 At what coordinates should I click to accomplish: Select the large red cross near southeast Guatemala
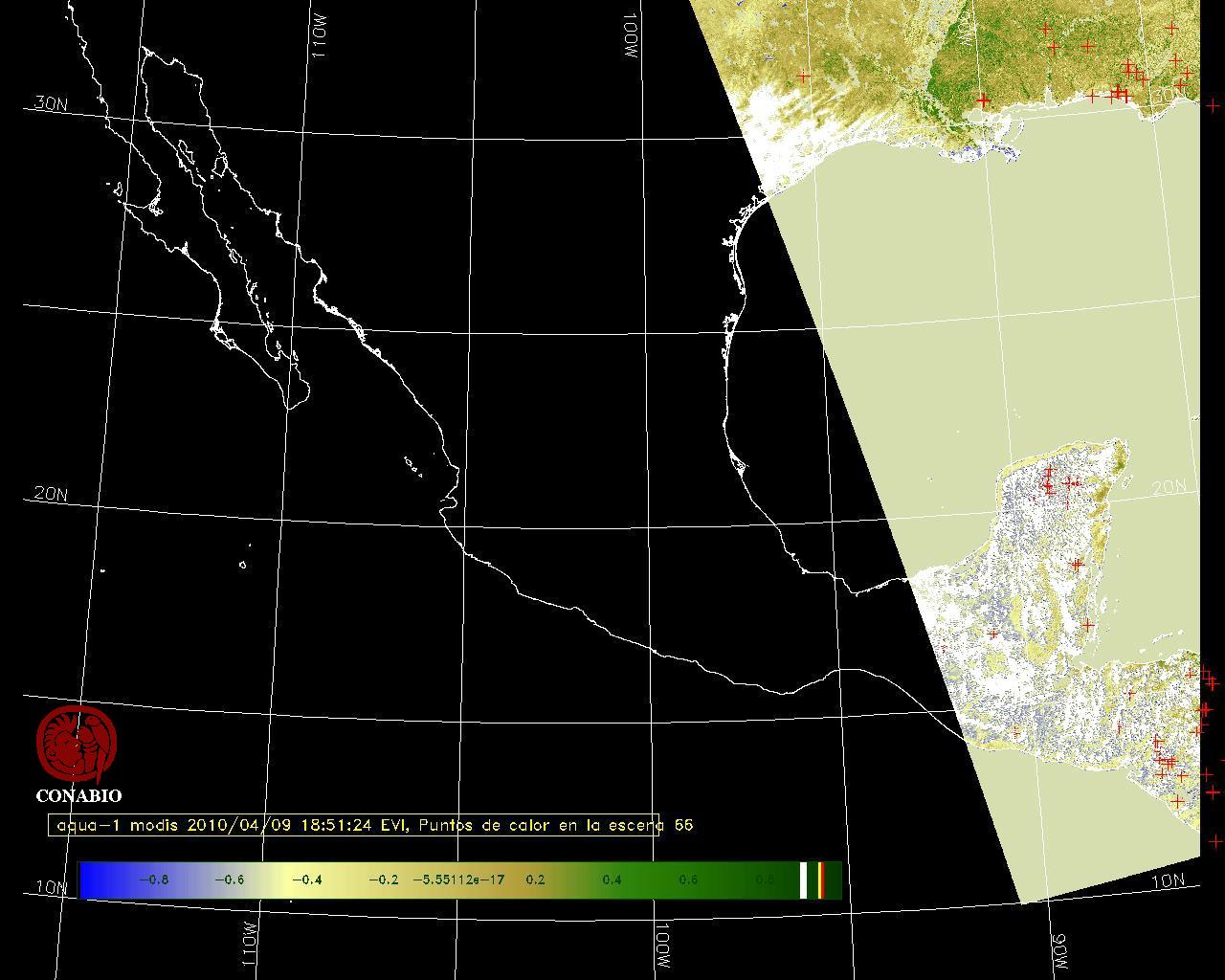click(1177, 800)
